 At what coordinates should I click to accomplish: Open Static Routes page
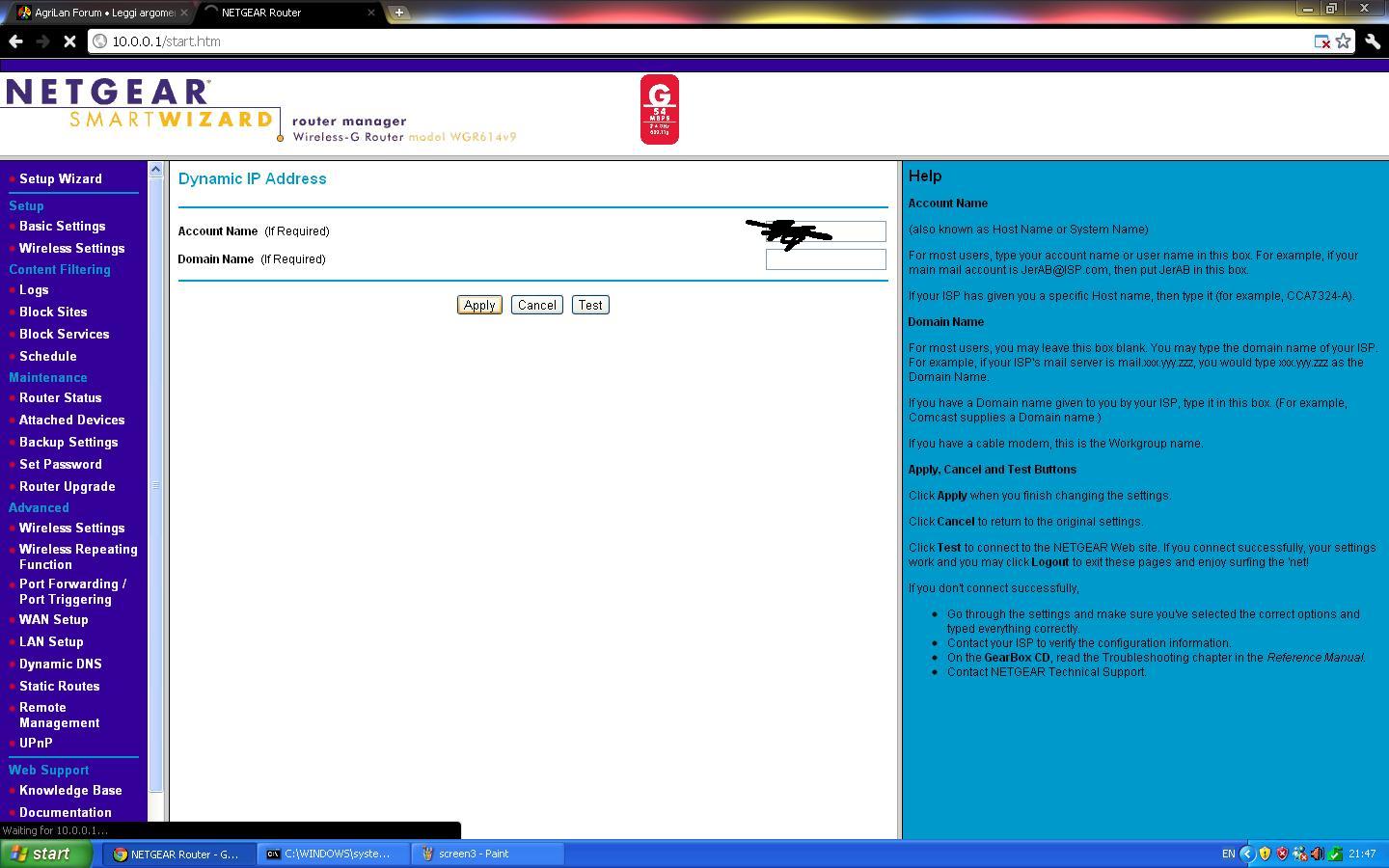(x=59, y=686)
